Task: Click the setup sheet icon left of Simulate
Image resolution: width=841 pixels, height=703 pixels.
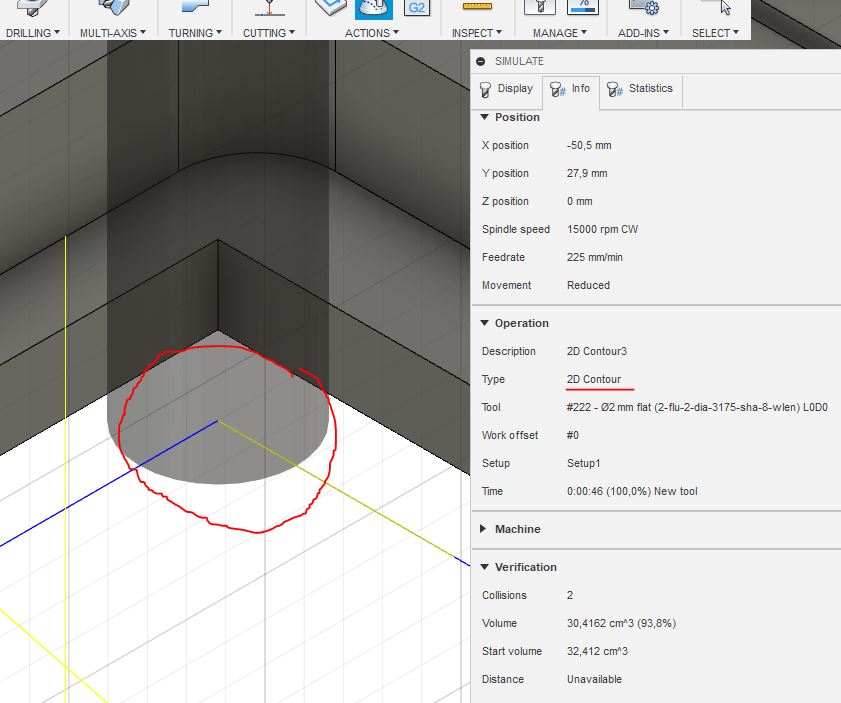Action: tap(330, 7)
